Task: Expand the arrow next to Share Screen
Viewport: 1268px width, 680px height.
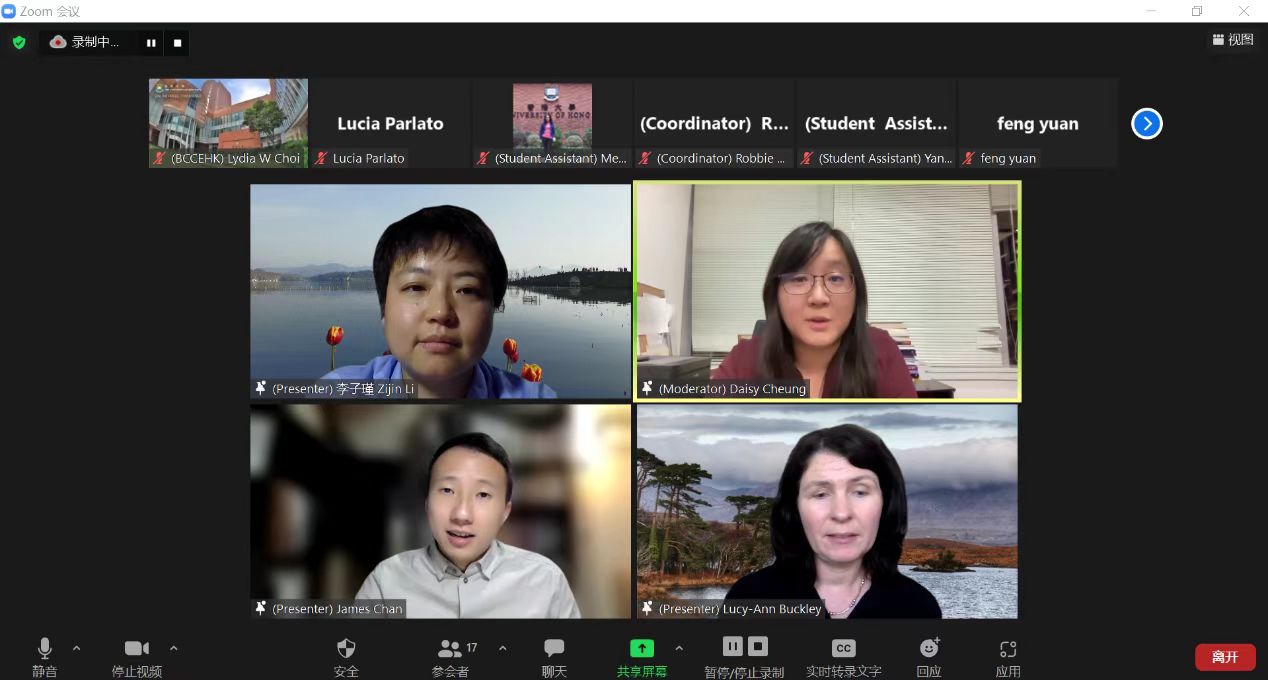Action: click(x=680, y=648)
